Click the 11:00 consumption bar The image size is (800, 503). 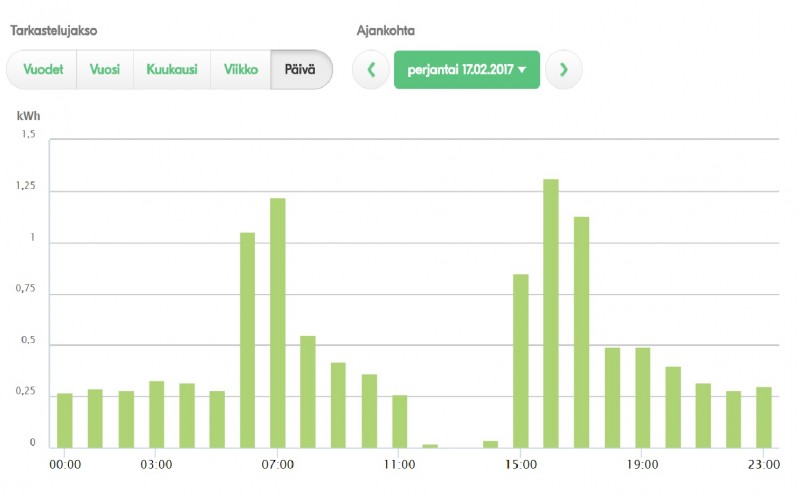click(399, 421)
